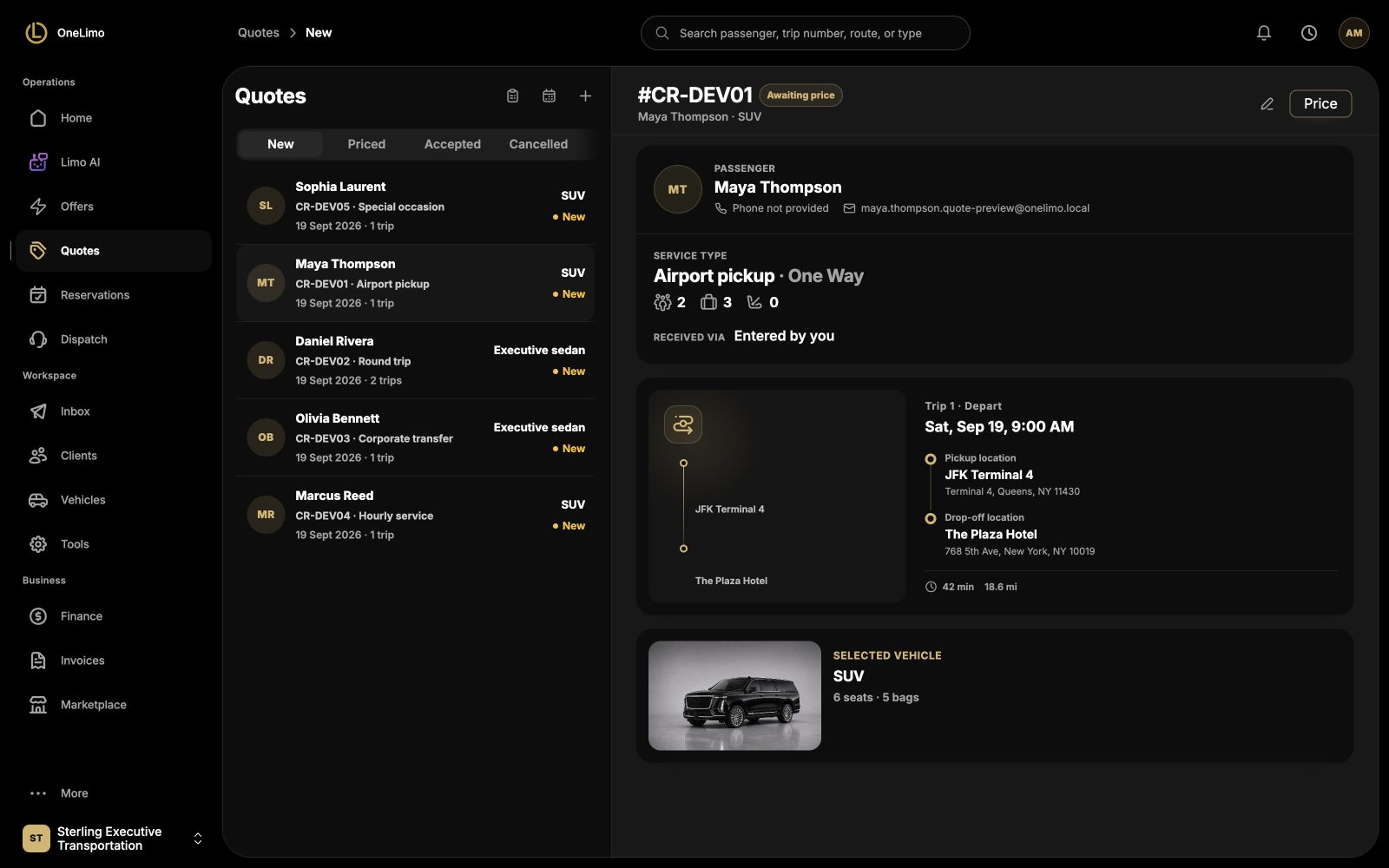Open Sophia Laurent quote CR-DEV05

(416, 206)
